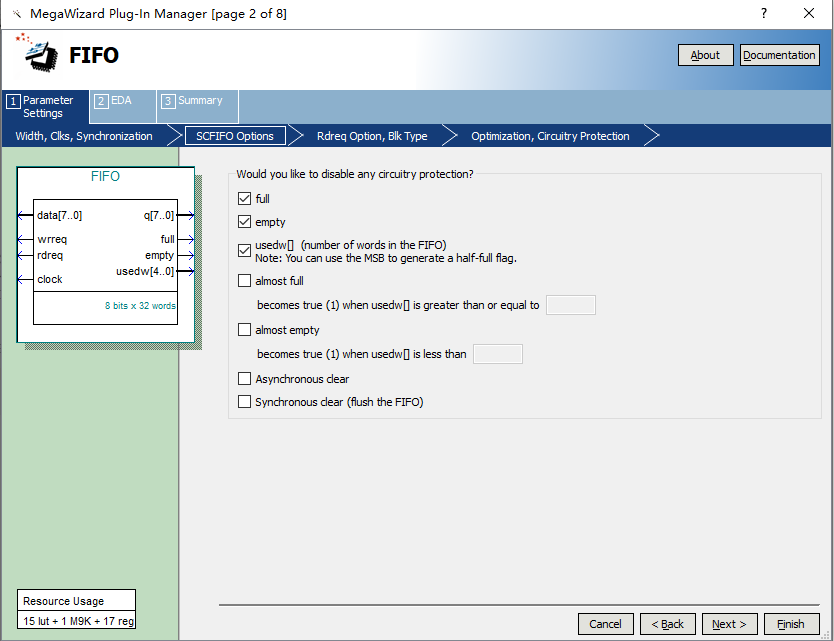Click the MegaWizard wand icon in title bar
The image size is (834, 641).
(x=15, y=13)
